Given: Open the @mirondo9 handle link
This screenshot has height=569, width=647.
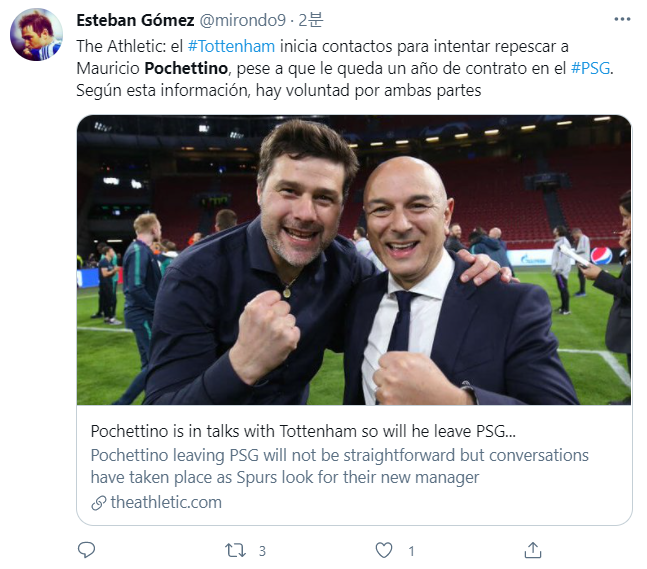Looking at the screenshot, I should (243, 21).
